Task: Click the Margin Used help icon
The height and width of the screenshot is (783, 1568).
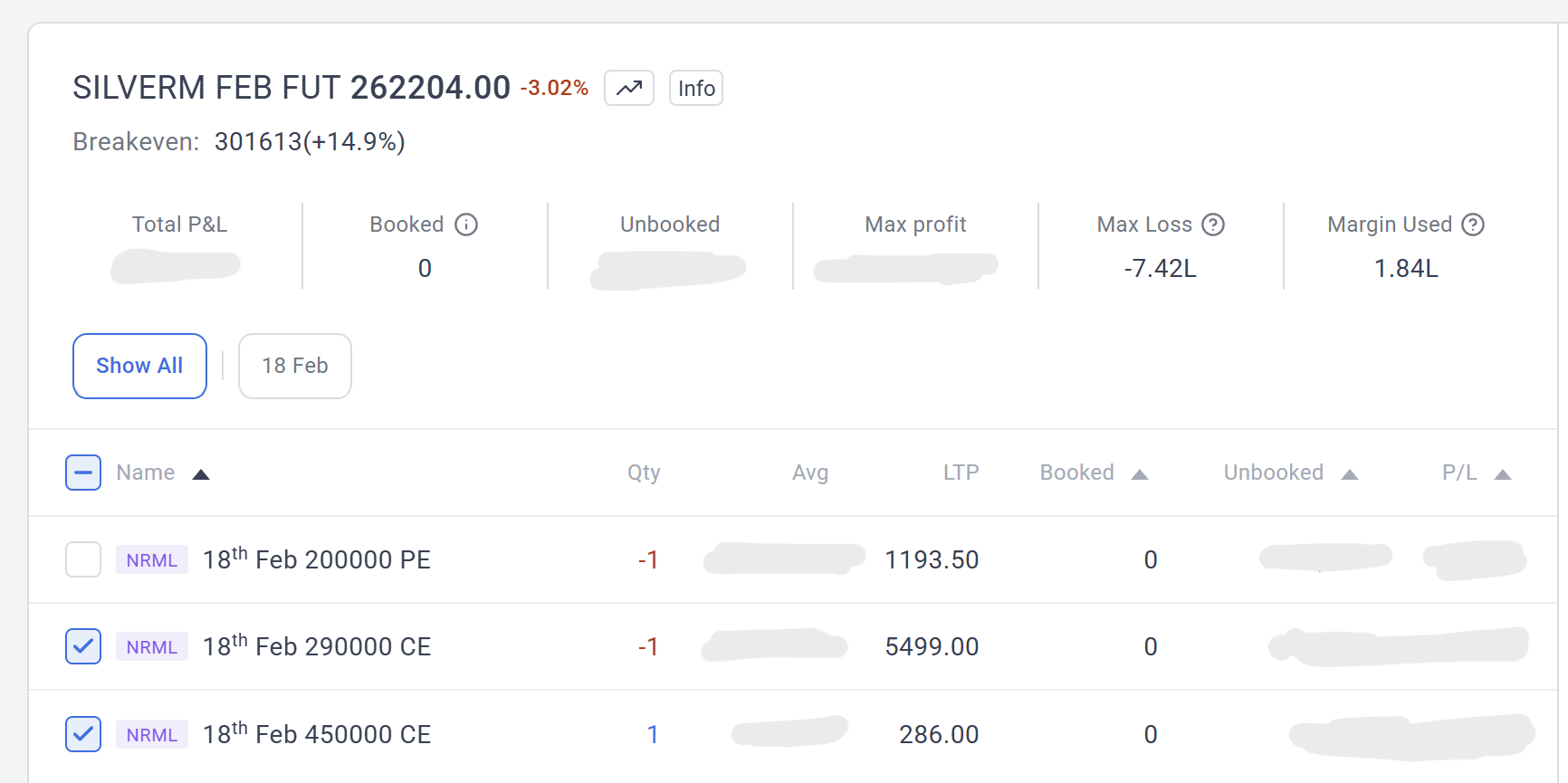Action: click(x=1473, y=224)
